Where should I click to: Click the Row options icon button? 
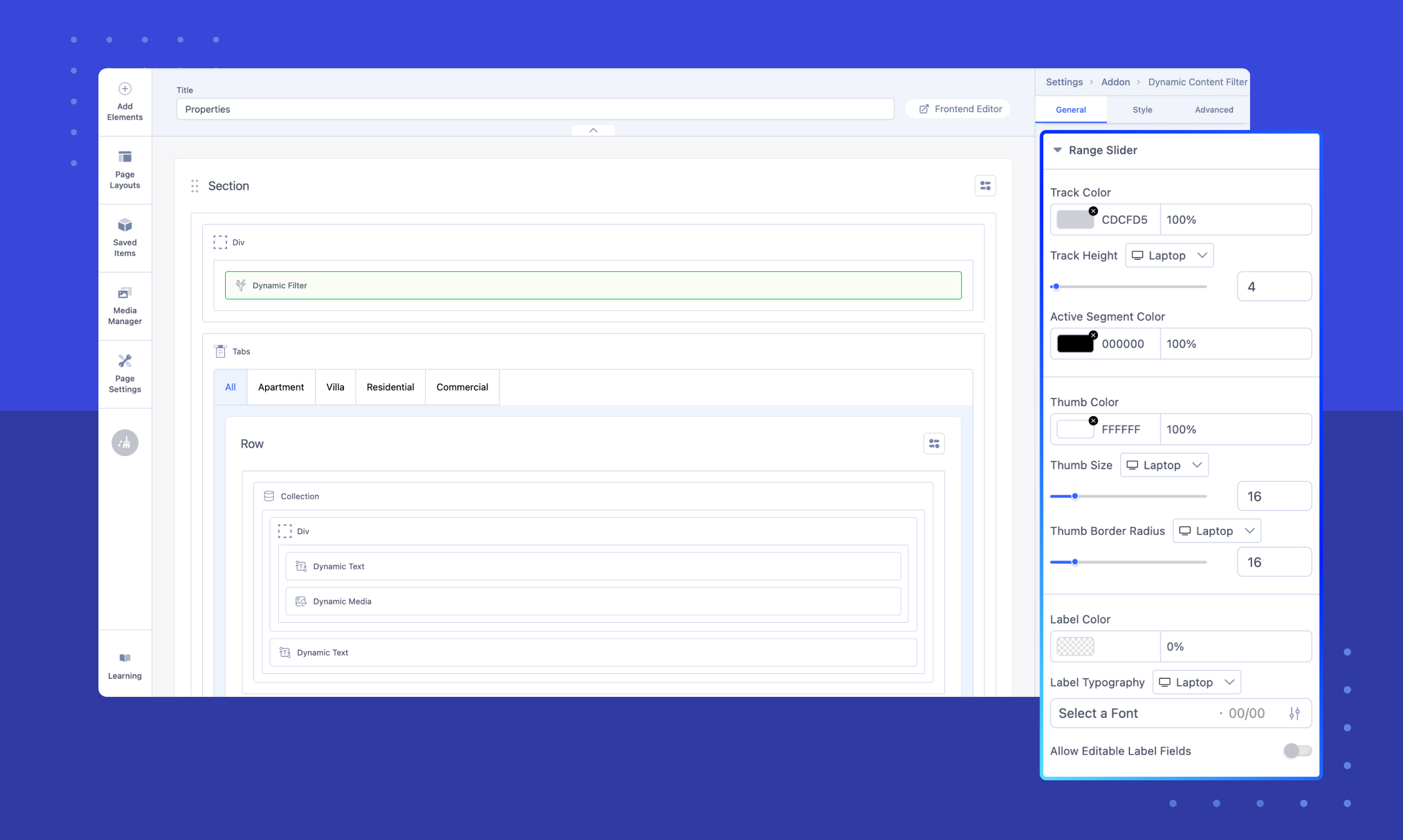pos(934,444)
